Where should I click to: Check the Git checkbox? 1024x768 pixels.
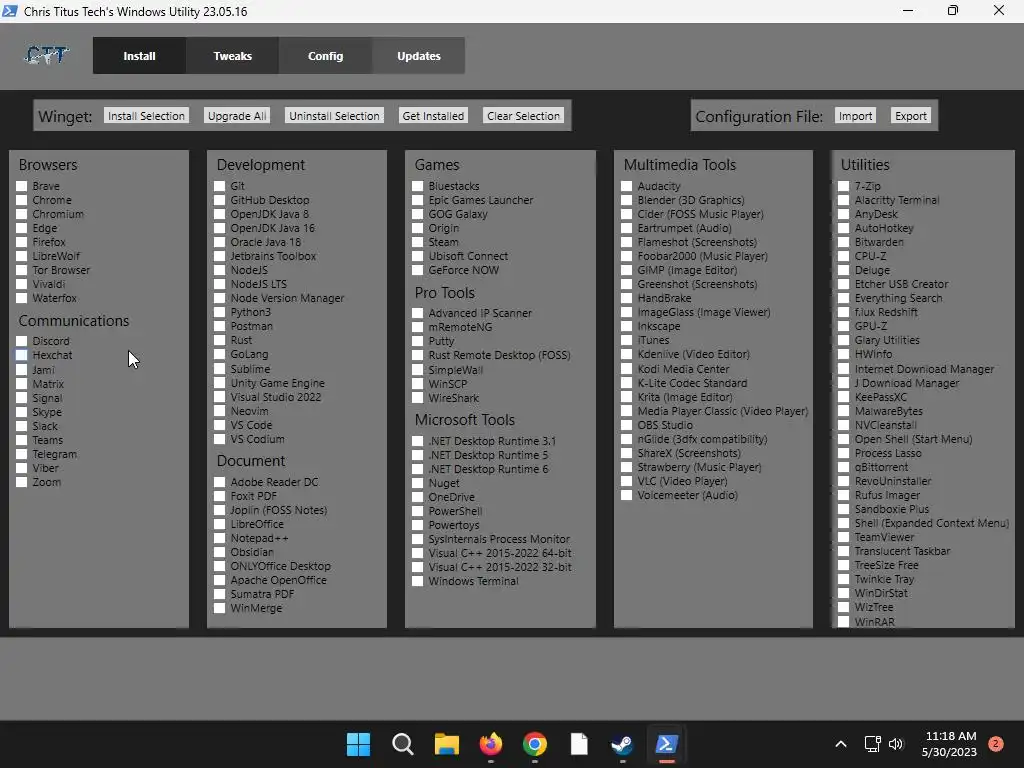click(x=219, y=186)
